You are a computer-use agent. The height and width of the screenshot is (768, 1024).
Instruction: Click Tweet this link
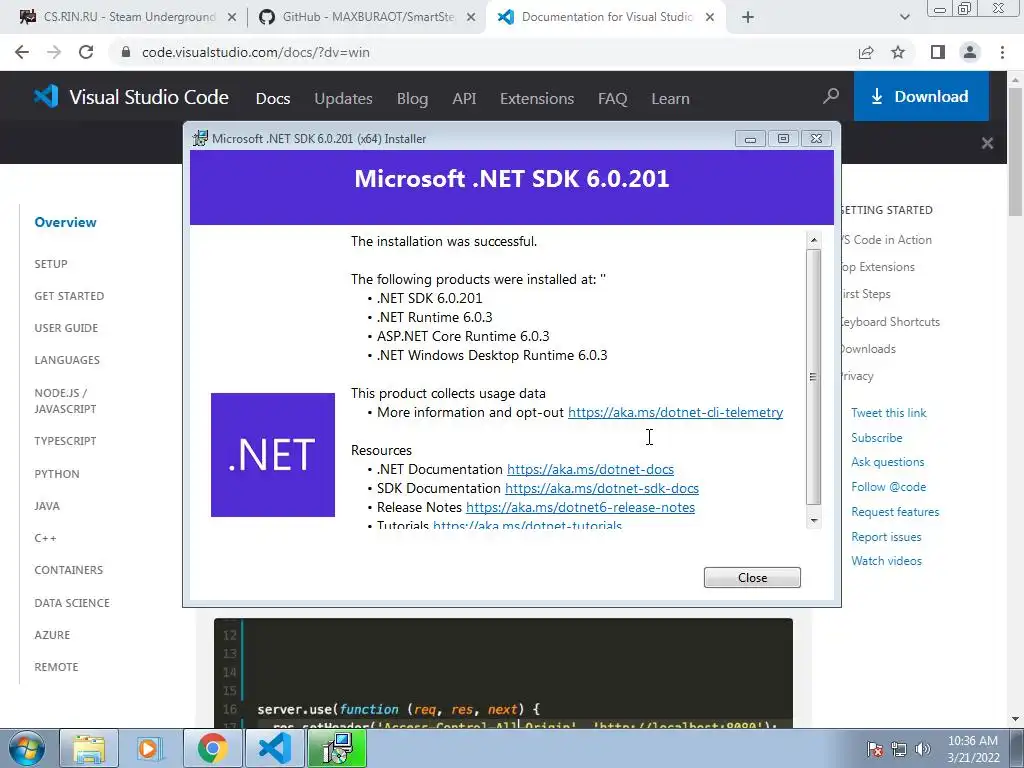(888, 413)
